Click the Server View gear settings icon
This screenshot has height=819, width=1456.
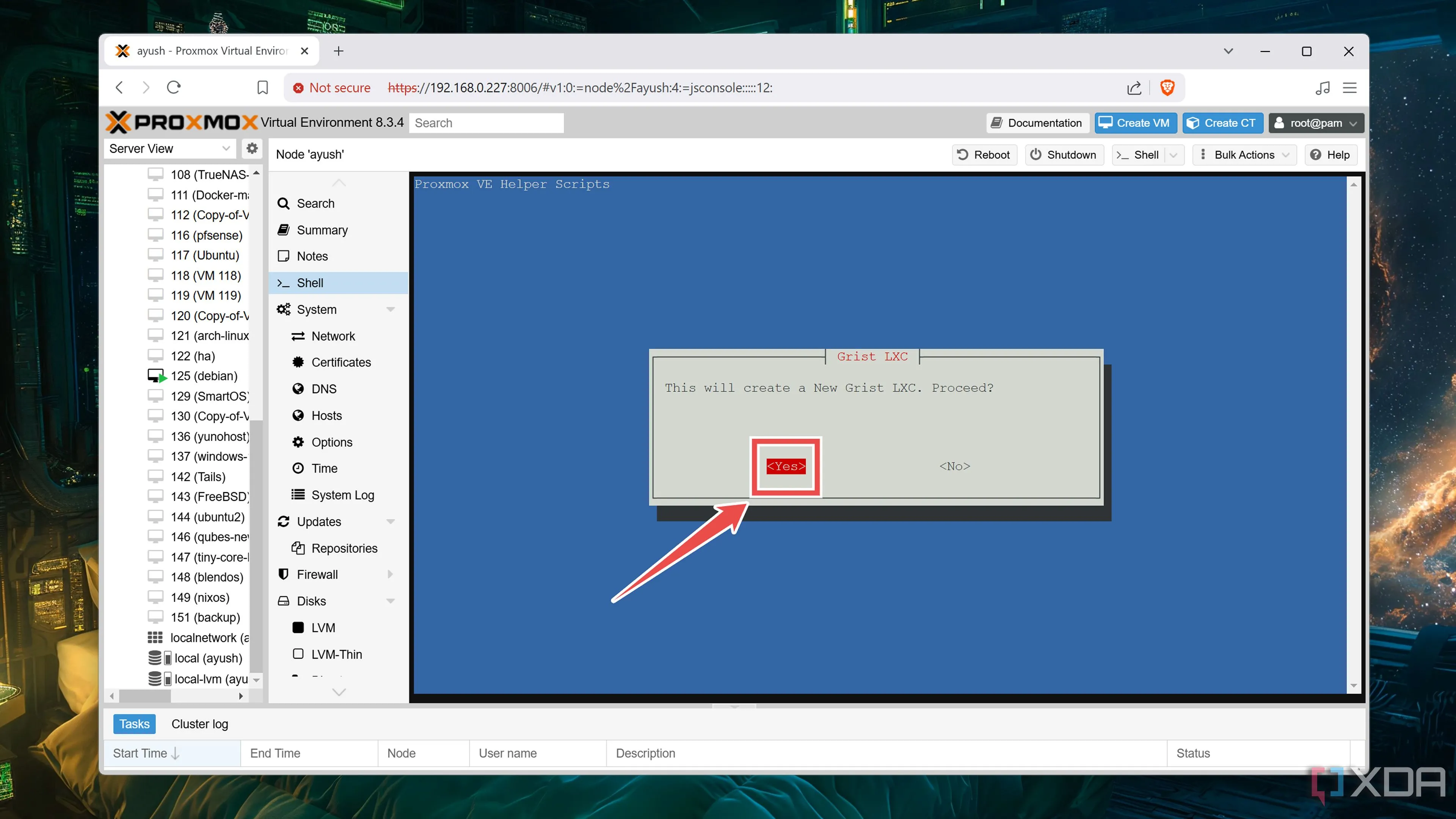[x=252, y=149]
